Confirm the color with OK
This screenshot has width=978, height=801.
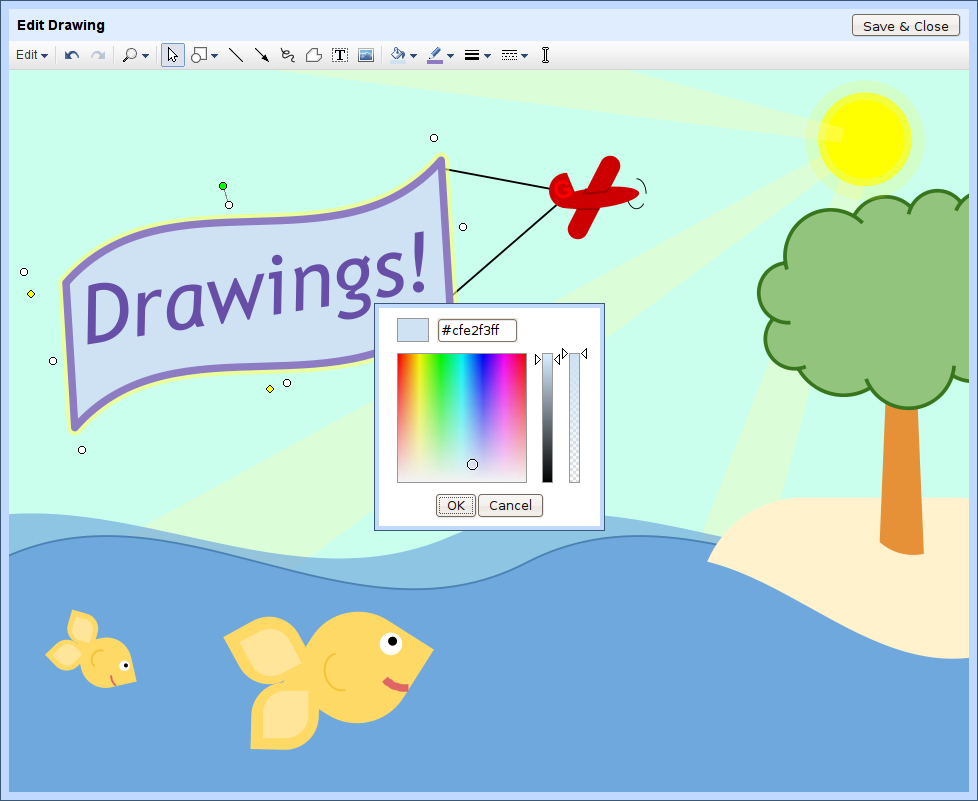[456, 505]
